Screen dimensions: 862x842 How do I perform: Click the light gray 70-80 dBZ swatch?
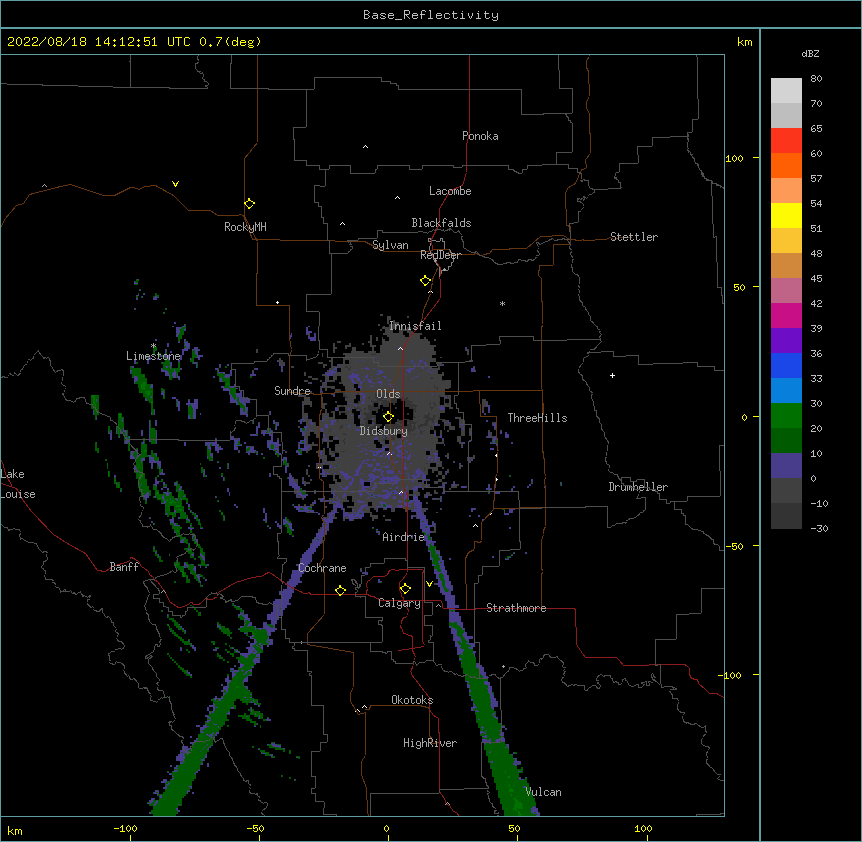click(786, 91)
